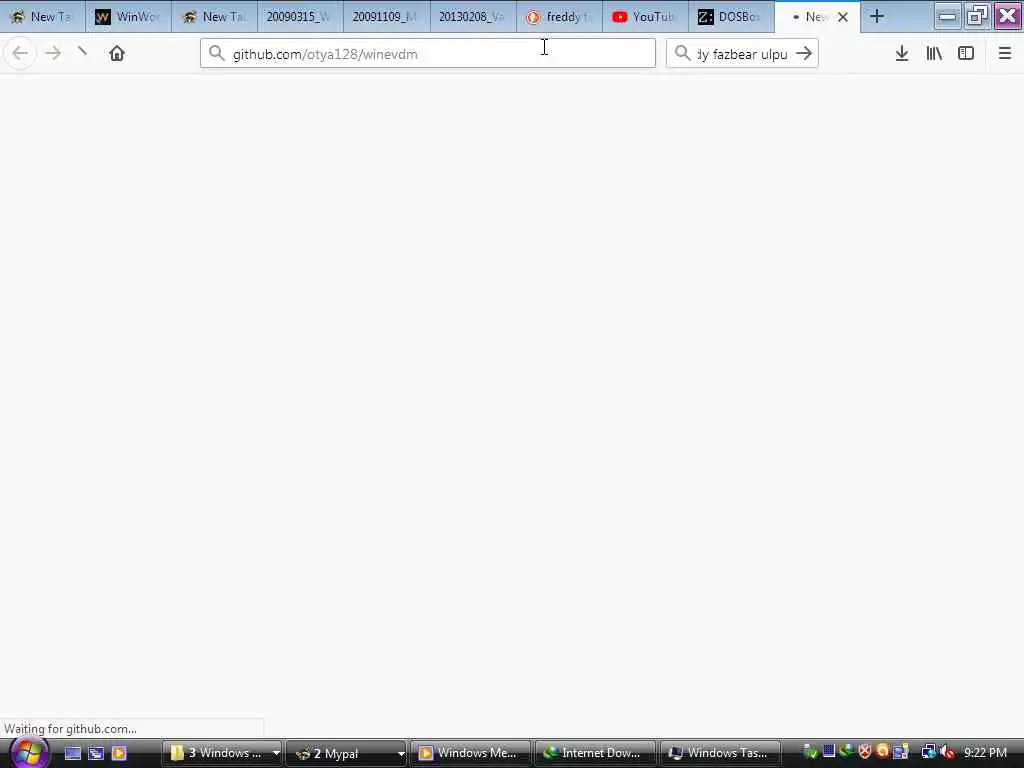Switch to the 20130208_ tab
The width and height of the screenshot is (1024, 768).
click(x=472, y=17)
